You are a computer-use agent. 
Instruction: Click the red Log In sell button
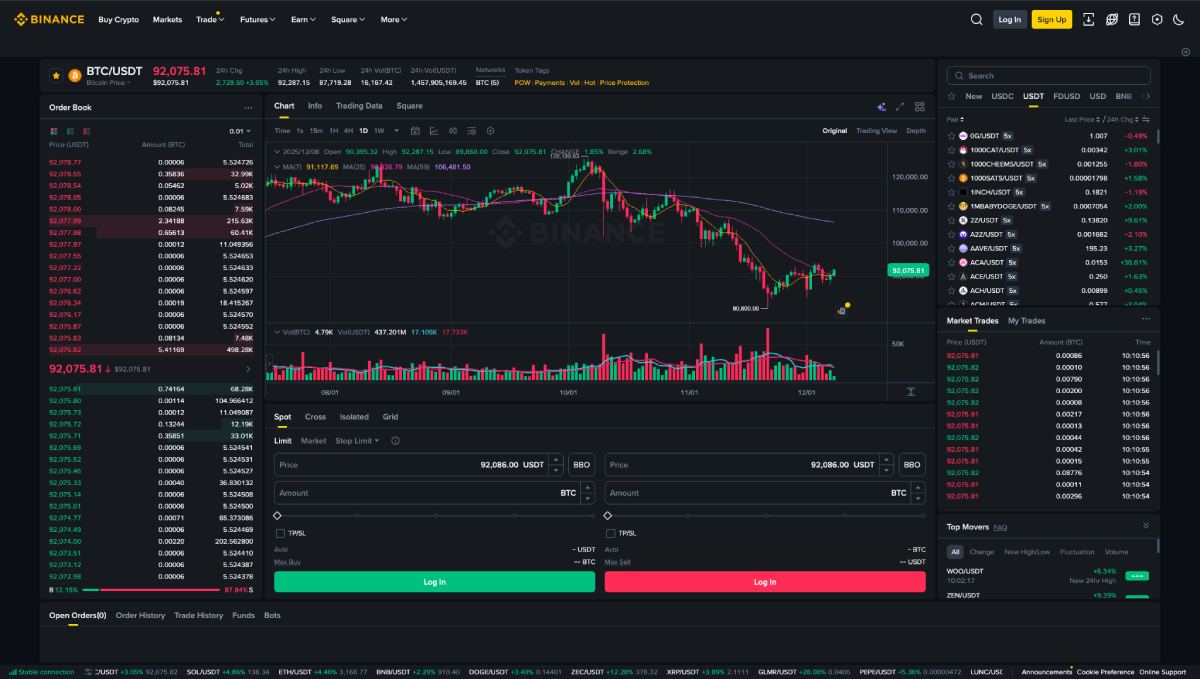coord(765,582)
